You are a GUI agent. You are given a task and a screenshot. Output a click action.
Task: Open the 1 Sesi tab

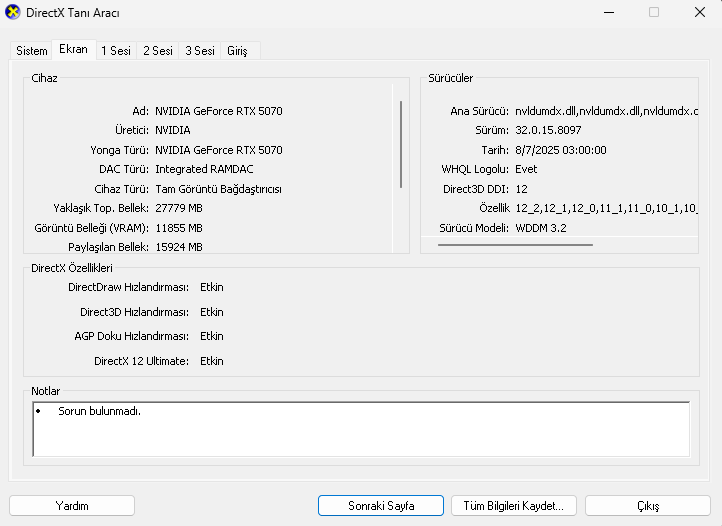click(x=116, y=51)
